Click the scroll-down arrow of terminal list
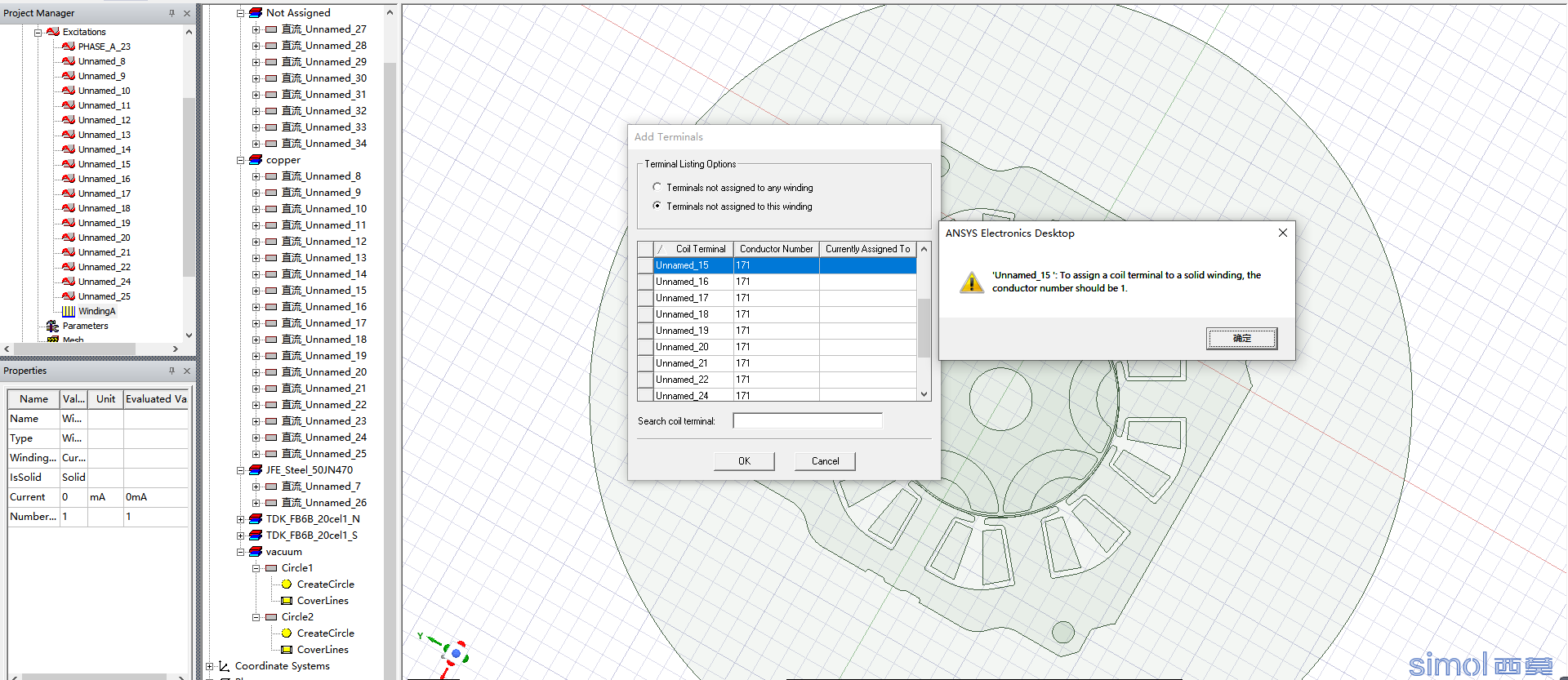This screenshot has width=1568, height=680. coord(924,394)
